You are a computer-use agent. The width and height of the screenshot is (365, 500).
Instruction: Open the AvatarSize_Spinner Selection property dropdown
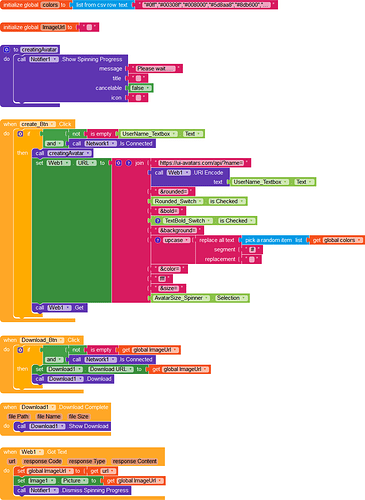point(231,298)
